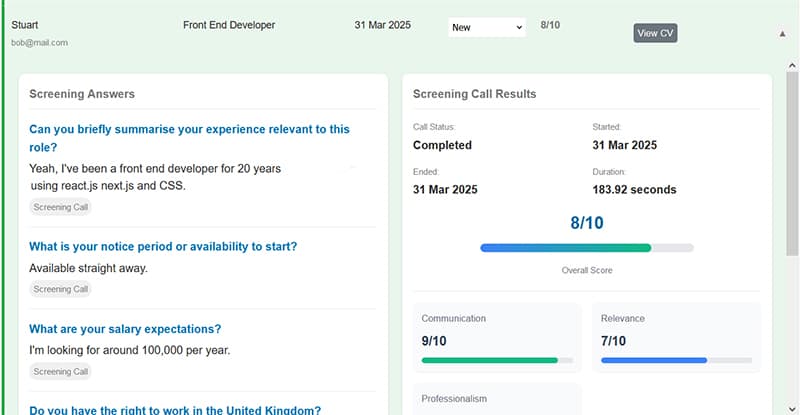Viewport: 800px width, 415px height.
Task: Click answer about 20 years experience
Action: click(155, 177)
